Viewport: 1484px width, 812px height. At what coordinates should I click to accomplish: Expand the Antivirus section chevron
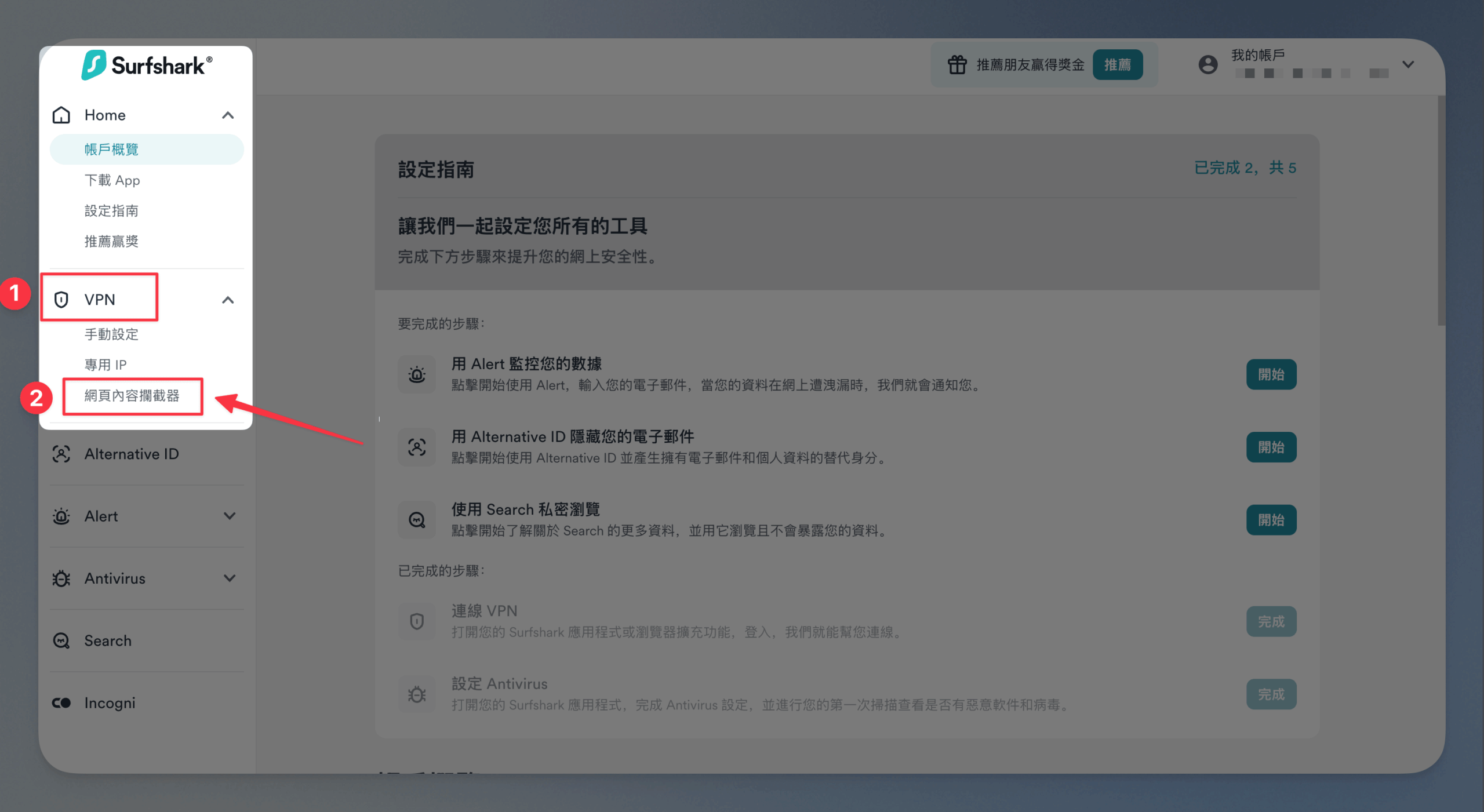(x=230, y=578)
